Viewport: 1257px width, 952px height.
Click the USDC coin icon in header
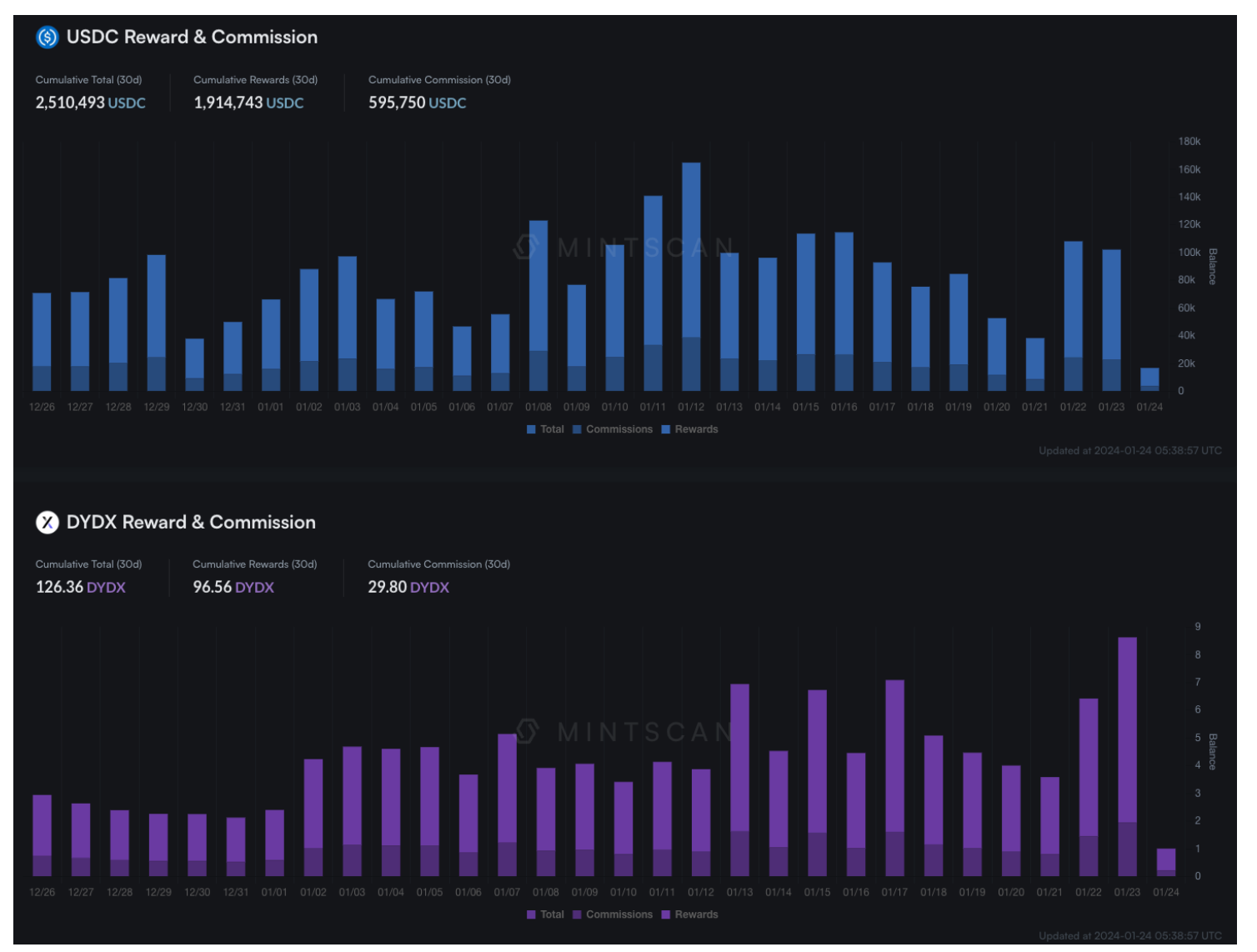48,37
